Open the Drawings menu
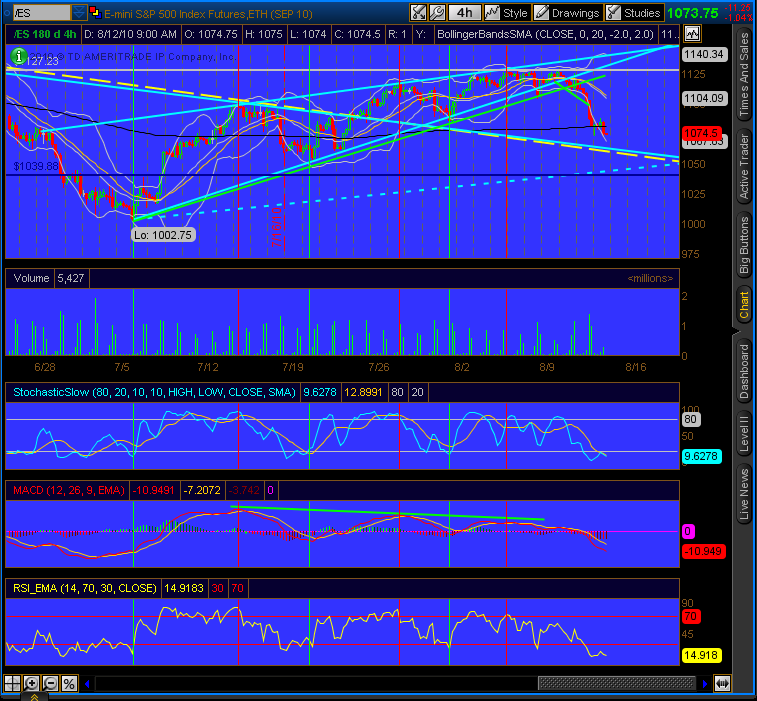757x701 pixels. pos(567,13)
